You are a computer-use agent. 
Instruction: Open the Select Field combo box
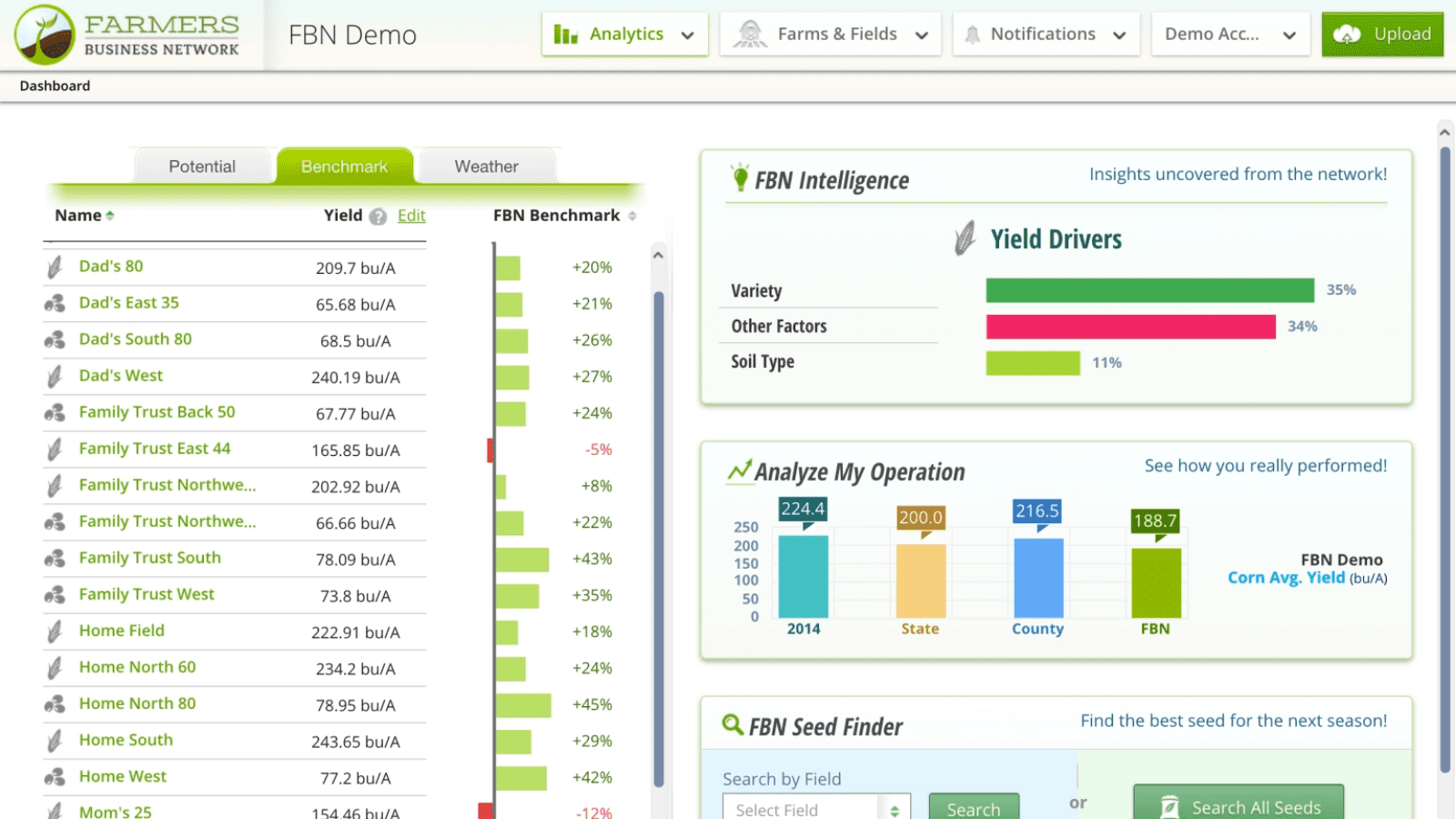click(x=816, y=808)
